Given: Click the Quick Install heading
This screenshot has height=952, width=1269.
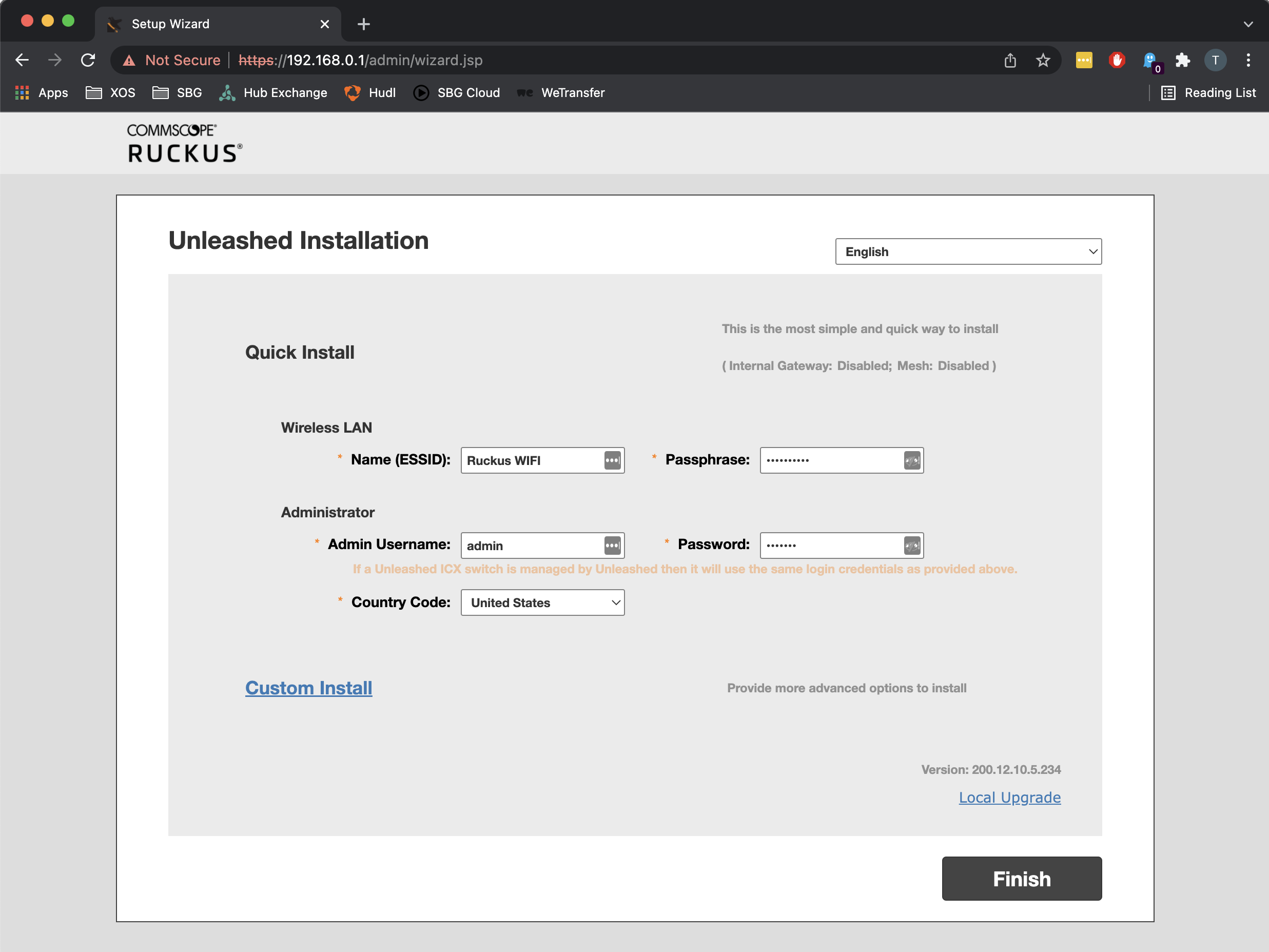Looking at the screenshot, I should tap(300, 352).
